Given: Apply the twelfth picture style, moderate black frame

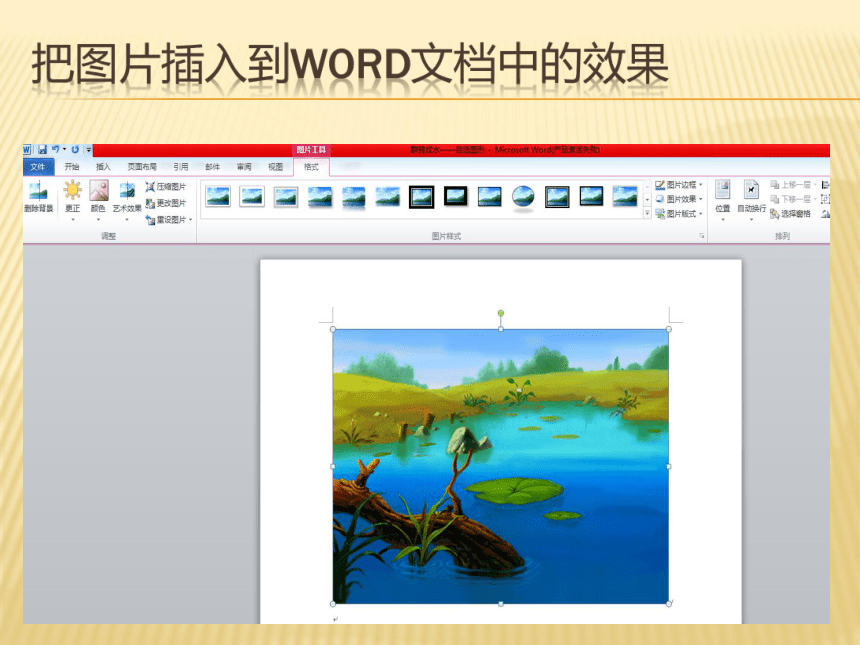Looking at the screenshot, I should (x=591, y=196).
